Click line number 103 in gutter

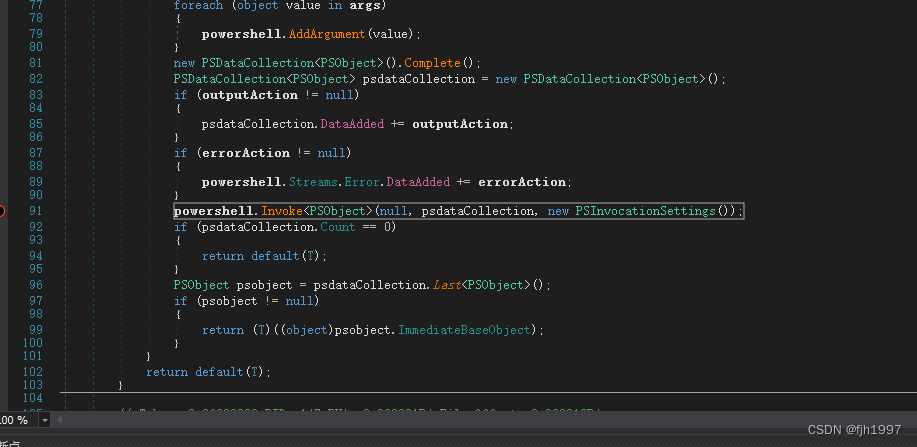(x=33, y=385)
